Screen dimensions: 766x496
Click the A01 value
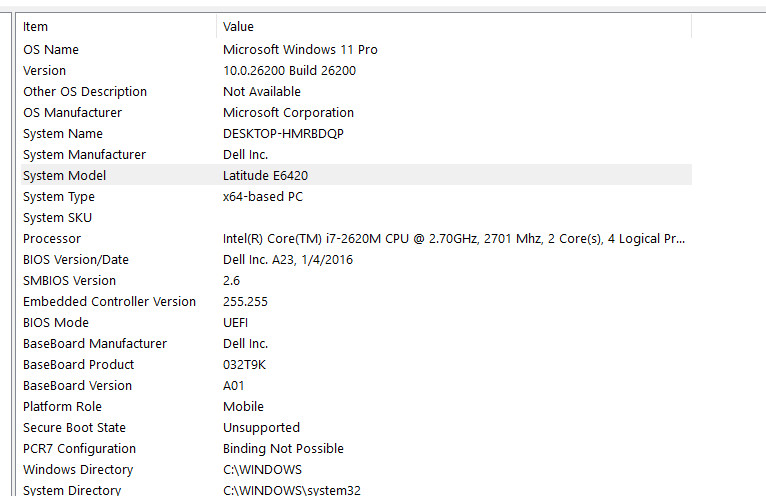coord(234,386)
